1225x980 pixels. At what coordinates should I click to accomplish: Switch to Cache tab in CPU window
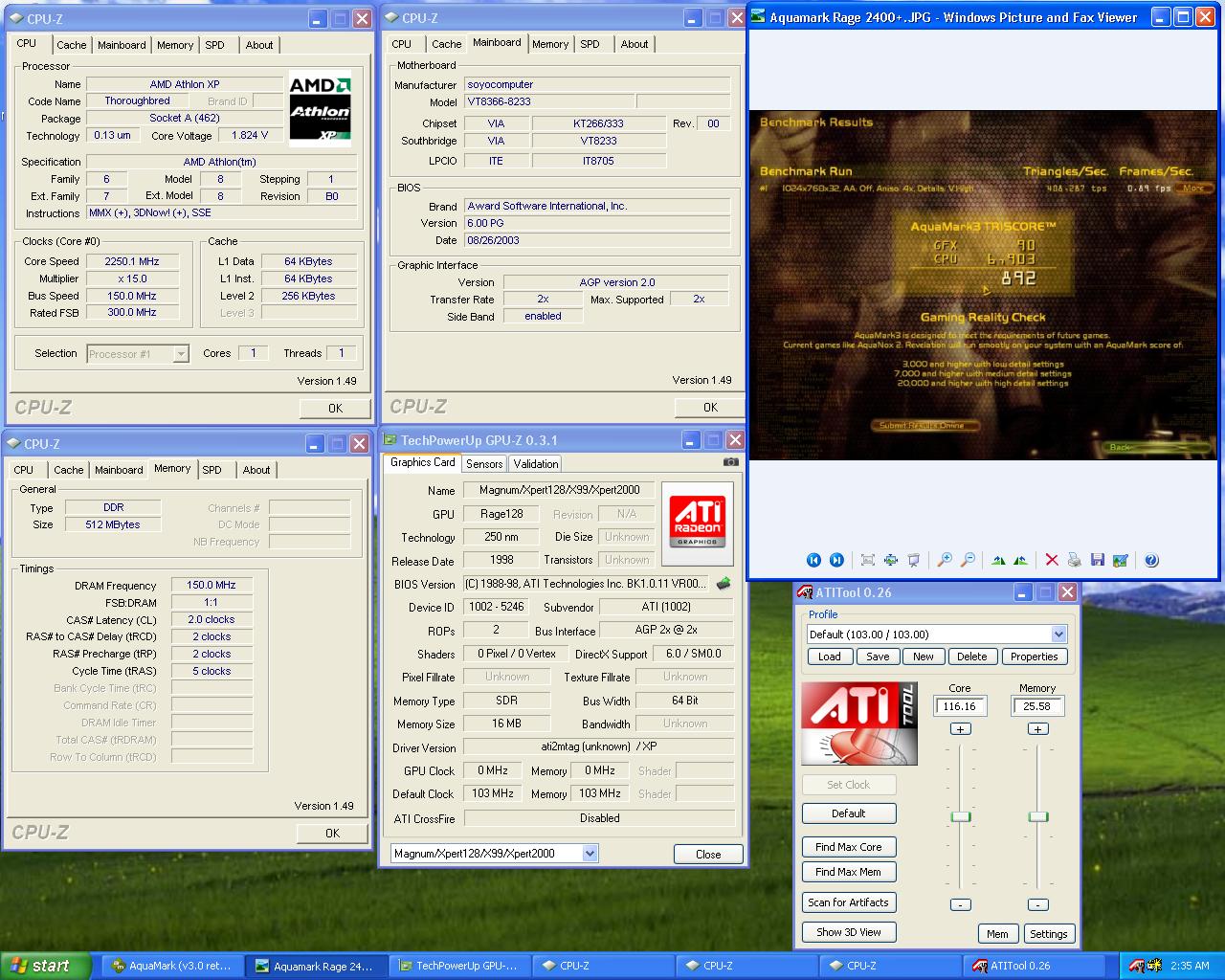72,45
